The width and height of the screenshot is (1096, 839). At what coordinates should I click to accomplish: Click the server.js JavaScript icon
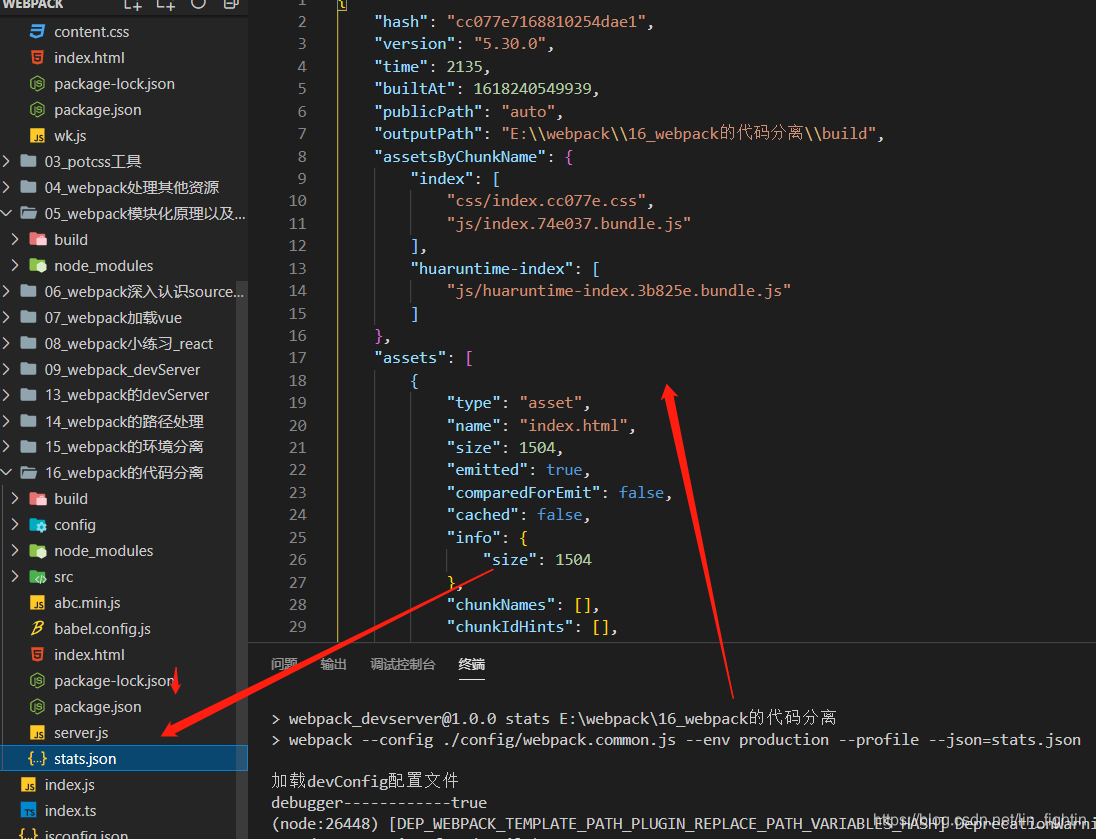click(37, 733)
